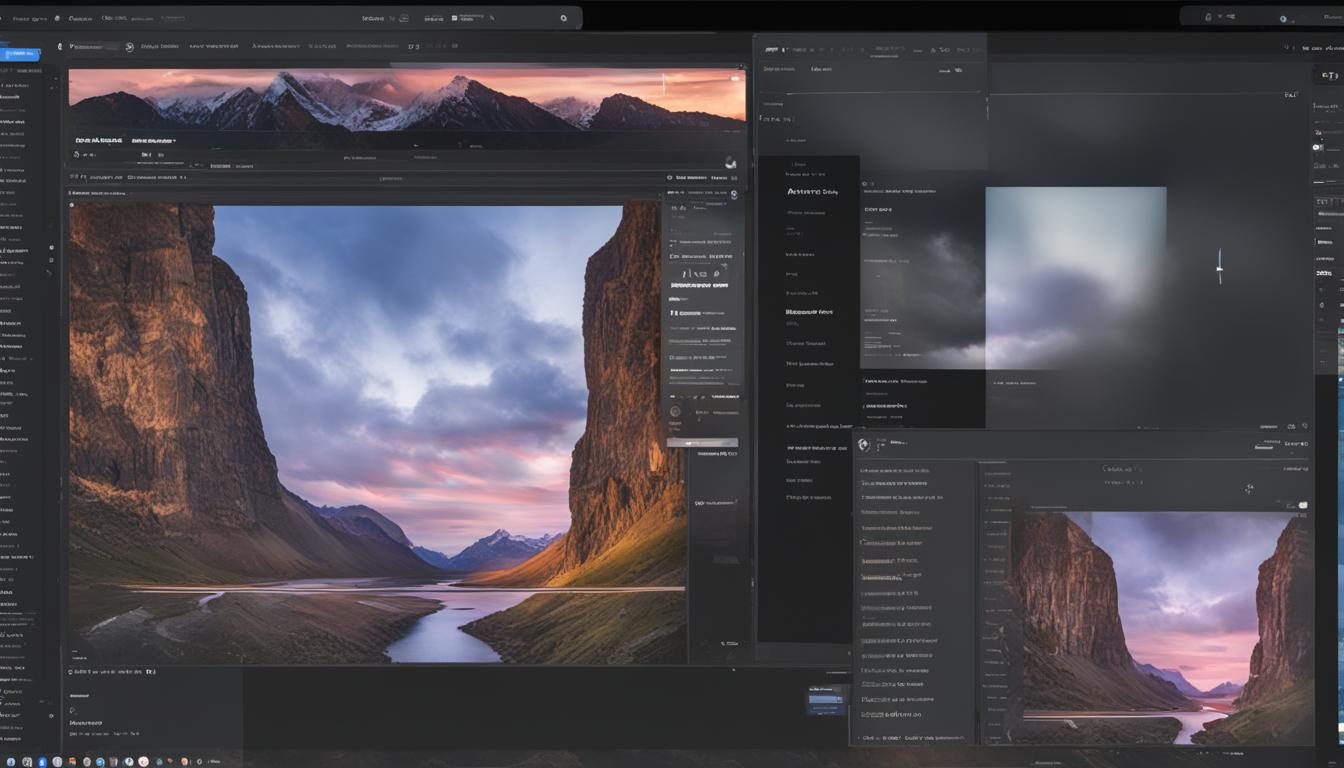The width and height of the screenshot is (1344, 768).
Task: Toggle the small marker at the main canyon image's top-left corner
Action: 72,205
